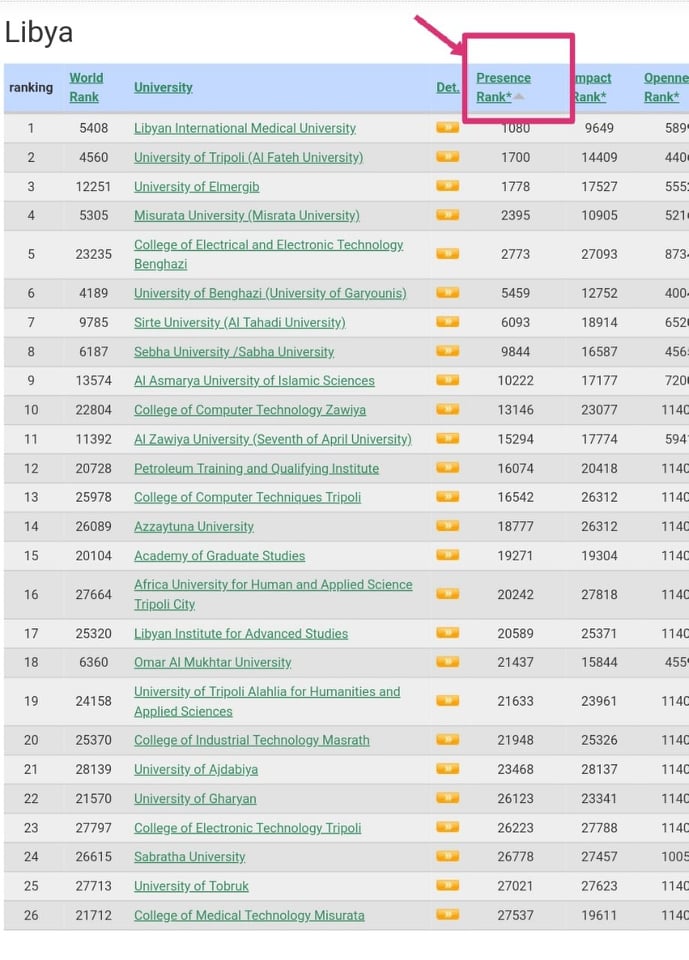
Task: Open Misurata University (Misrata University) link
Action: pos(247,216)
